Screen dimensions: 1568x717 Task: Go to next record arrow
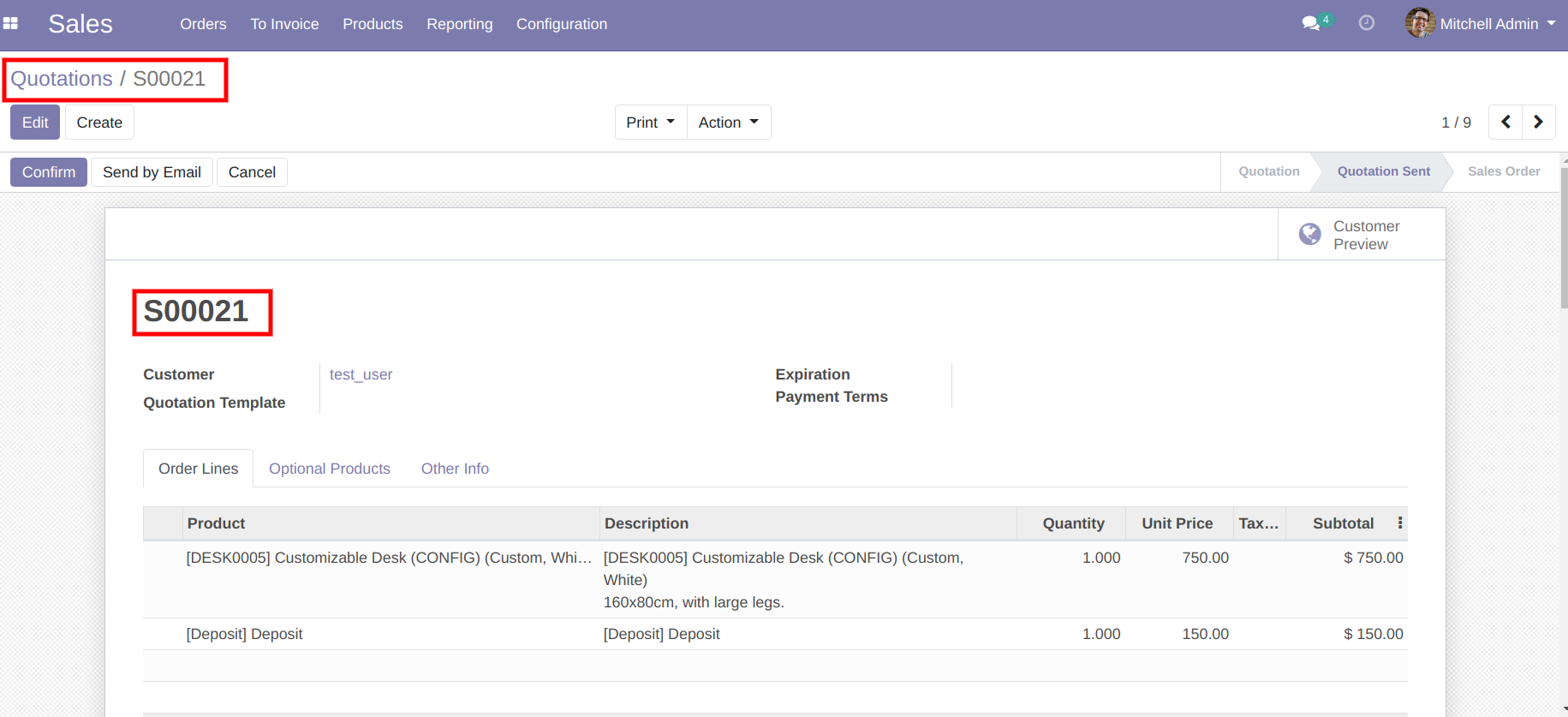1538,122
